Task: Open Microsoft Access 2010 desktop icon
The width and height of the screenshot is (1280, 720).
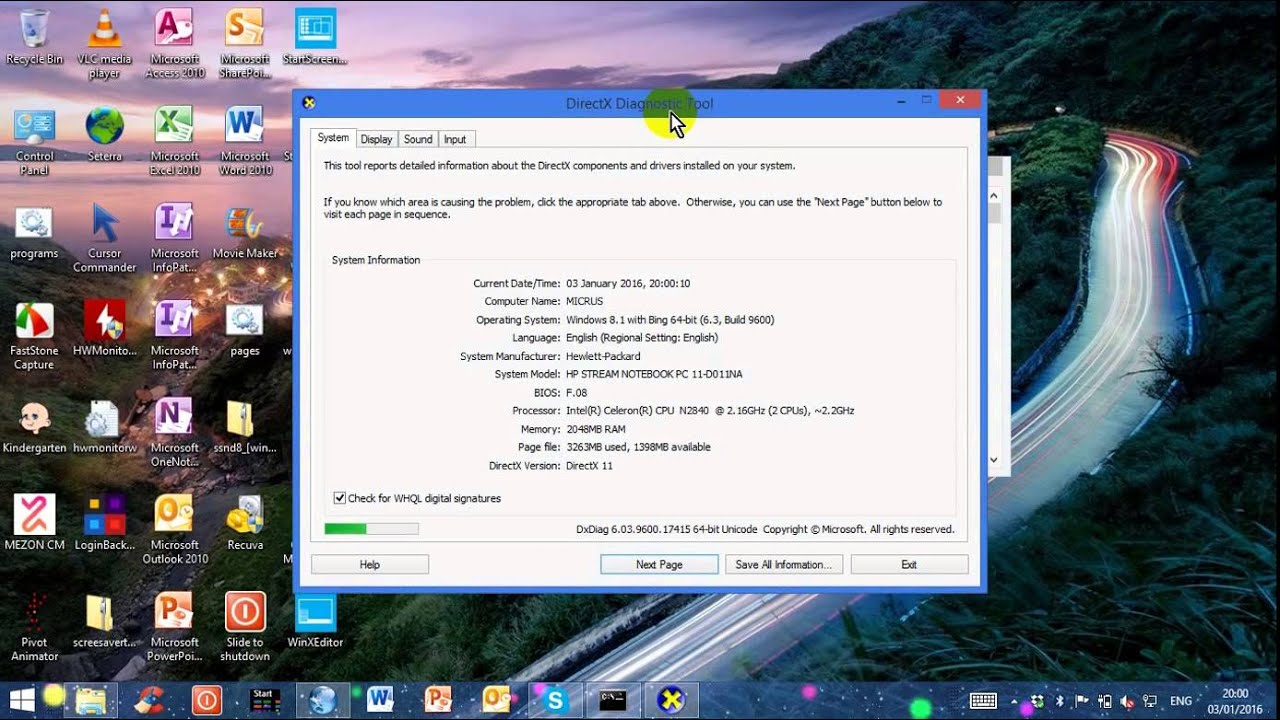Action: 175,43
